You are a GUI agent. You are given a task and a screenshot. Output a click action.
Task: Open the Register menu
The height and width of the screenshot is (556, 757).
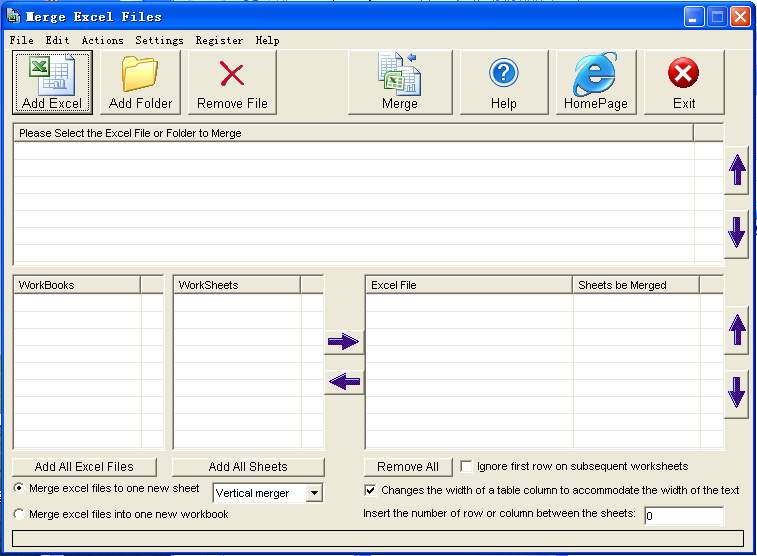[219, 41]
